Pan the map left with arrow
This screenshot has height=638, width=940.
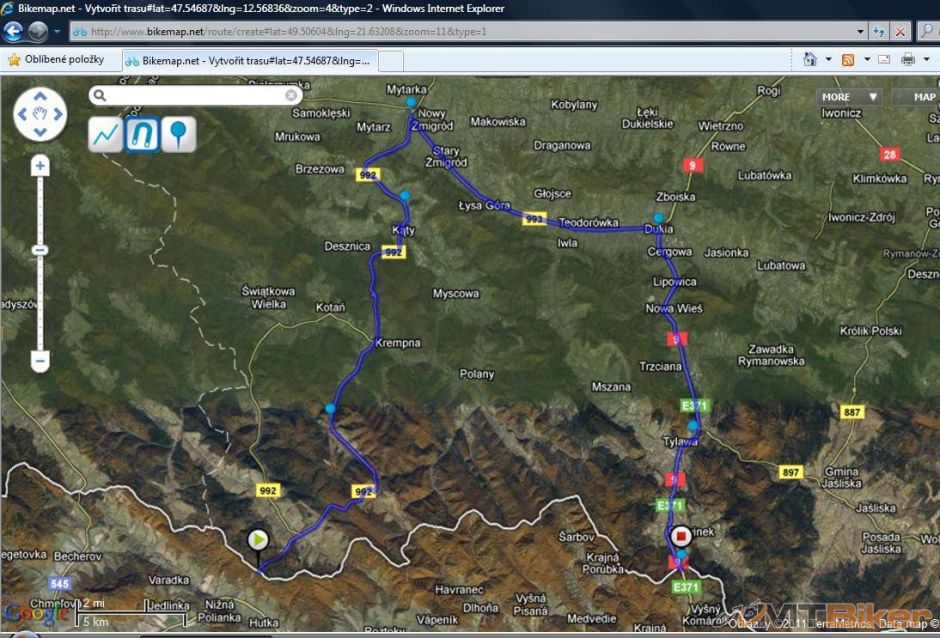pos(23,114)
